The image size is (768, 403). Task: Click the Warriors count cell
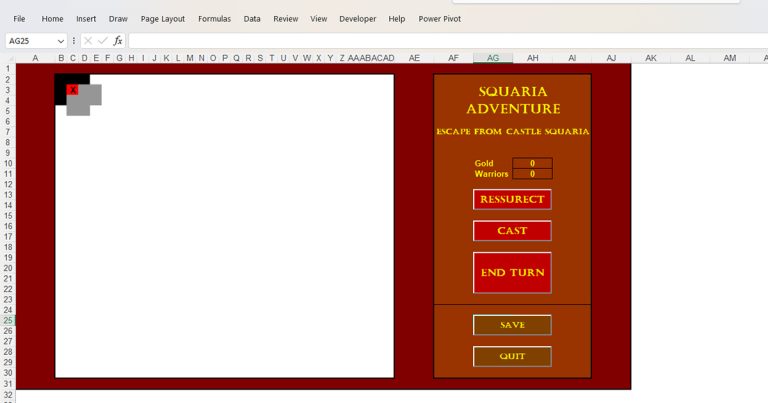tap(532, 174)
